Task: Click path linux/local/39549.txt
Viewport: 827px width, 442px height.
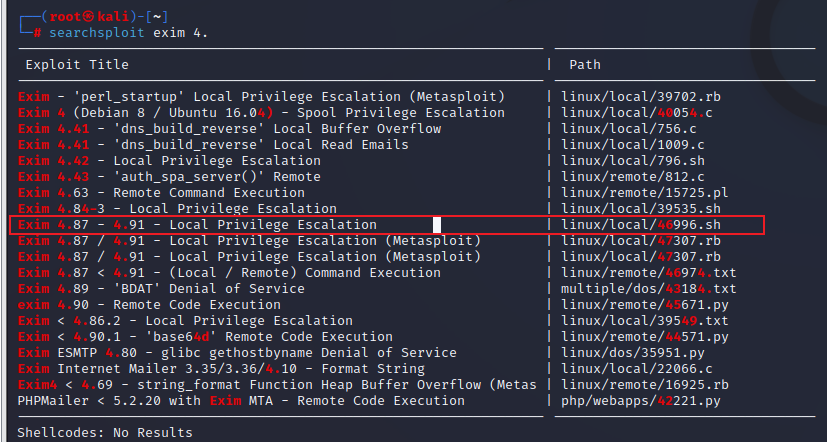Action: 645,321
